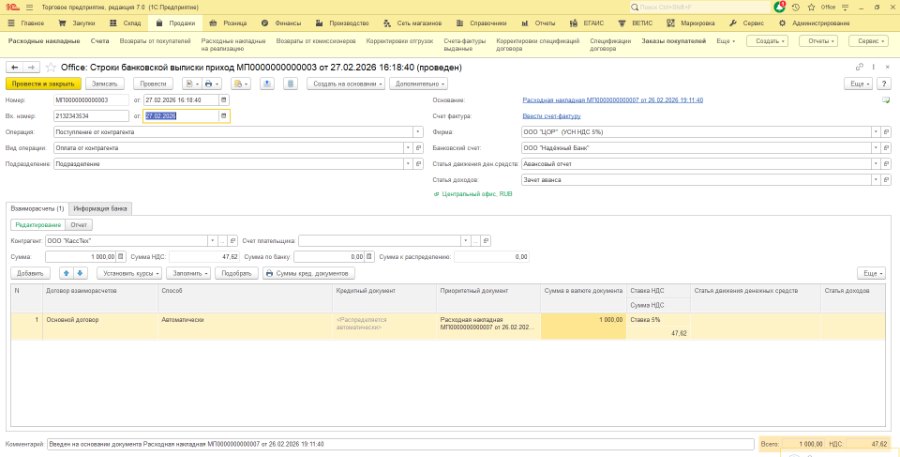Move the row up with the blue arrow
This screenshot has height=457, width=900.
[67, 273]
